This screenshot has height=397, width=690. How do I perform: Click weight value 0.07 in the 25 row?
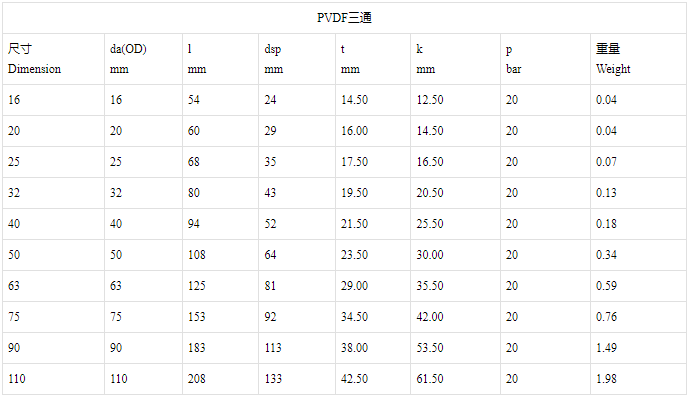pyautogui.click(x=606, y=162)
